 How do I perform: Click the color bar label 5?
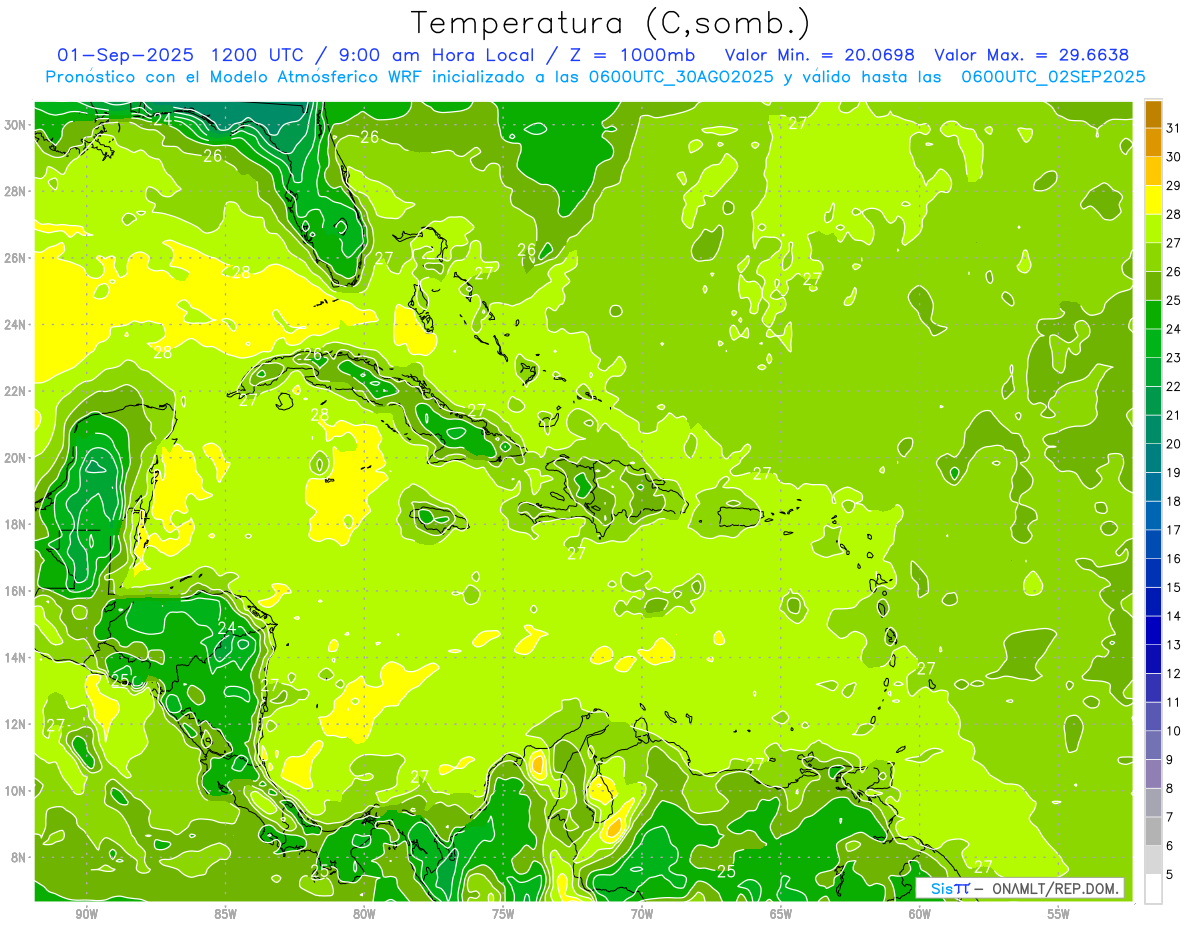tap(1171, 874)
